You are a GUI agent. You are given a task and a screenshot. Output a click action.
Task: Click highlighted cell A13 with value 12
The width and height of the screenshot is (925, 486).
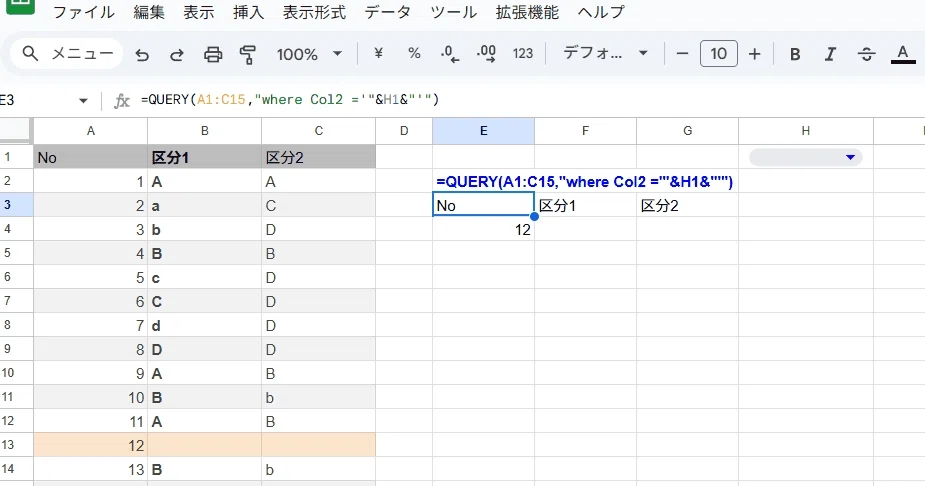90,445
